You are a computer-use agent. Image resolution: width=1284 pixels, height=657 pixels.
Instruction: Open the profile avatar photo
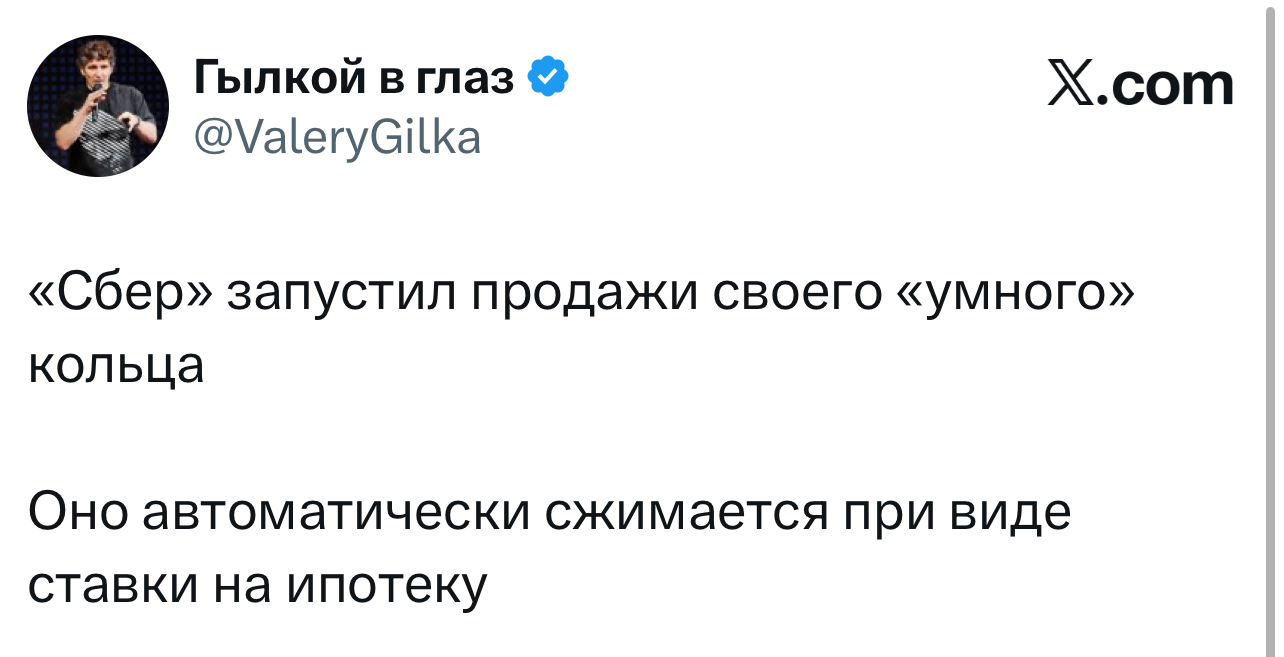click(97, 105)
